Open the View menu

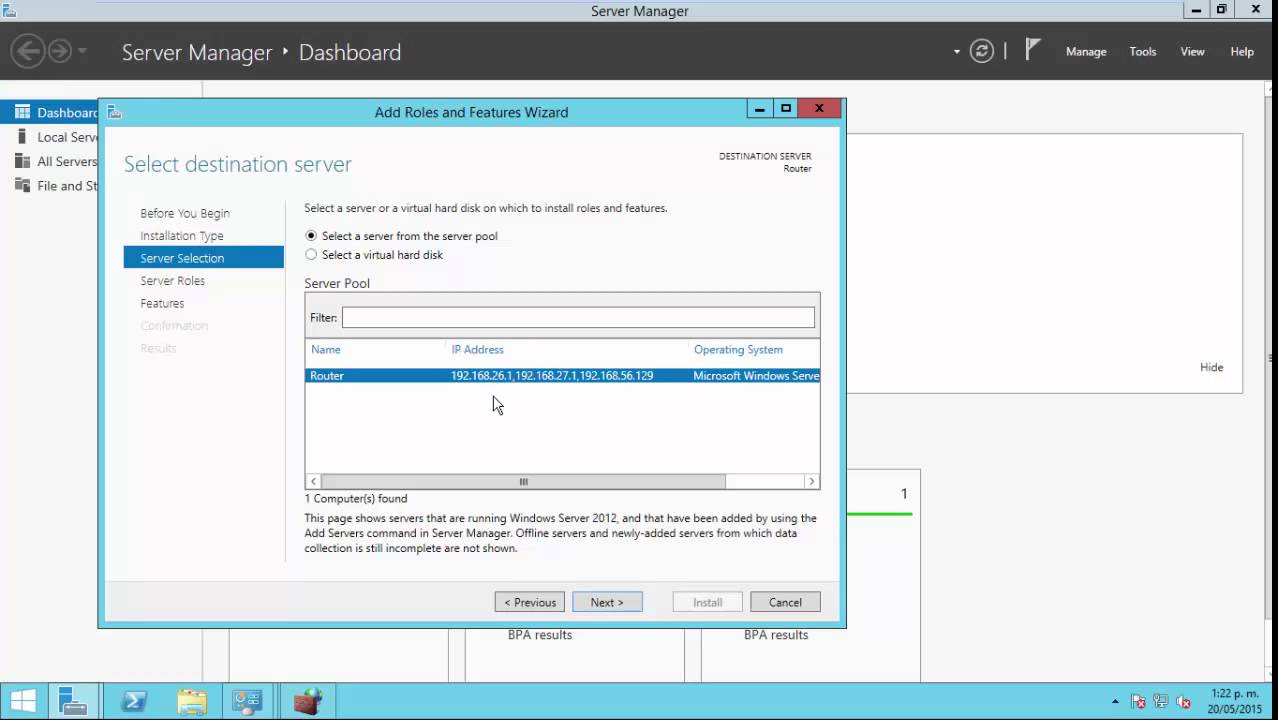click(1192, 52)
